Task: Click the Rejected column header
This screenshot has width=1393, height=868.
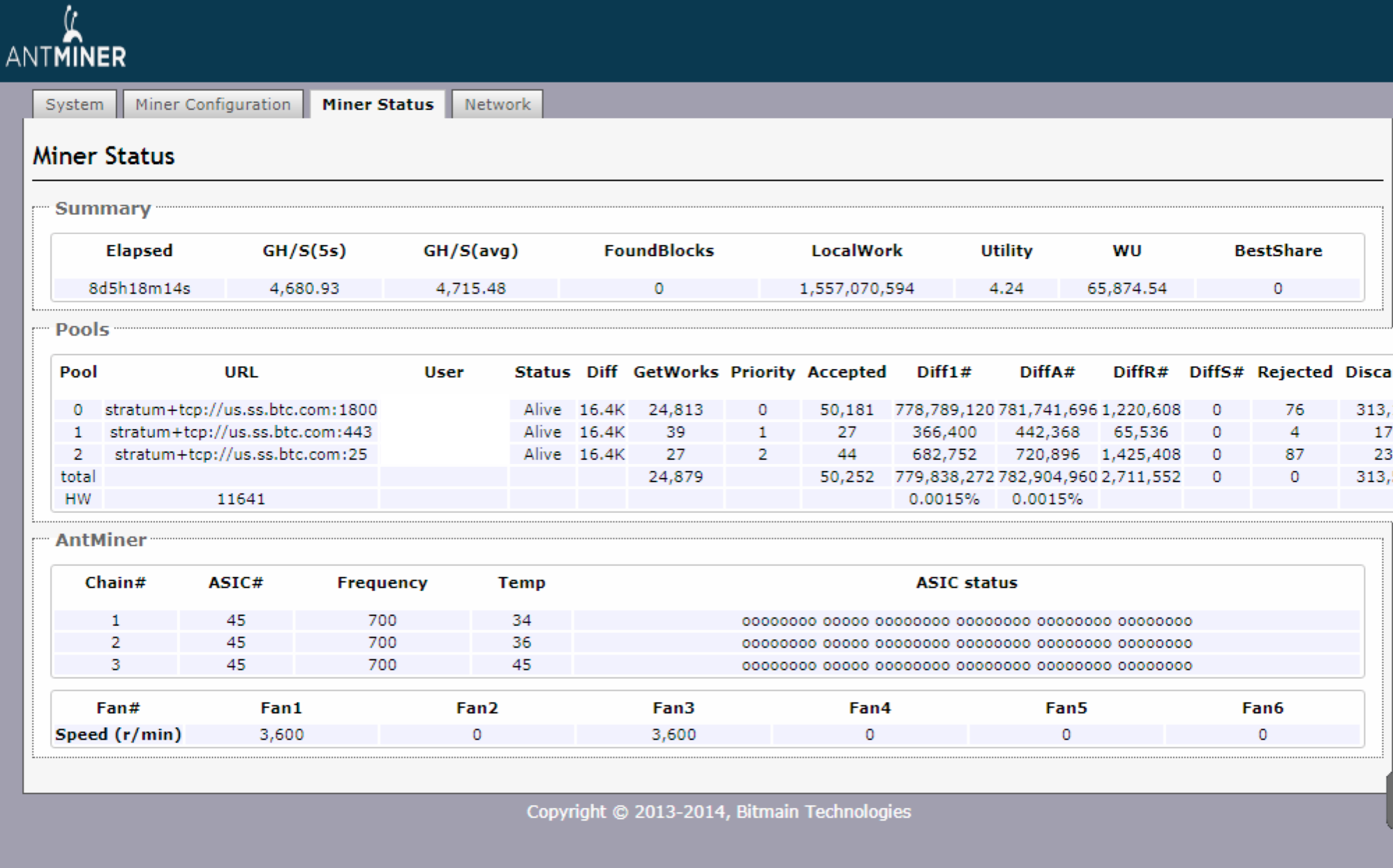Action: point(1295,372)
